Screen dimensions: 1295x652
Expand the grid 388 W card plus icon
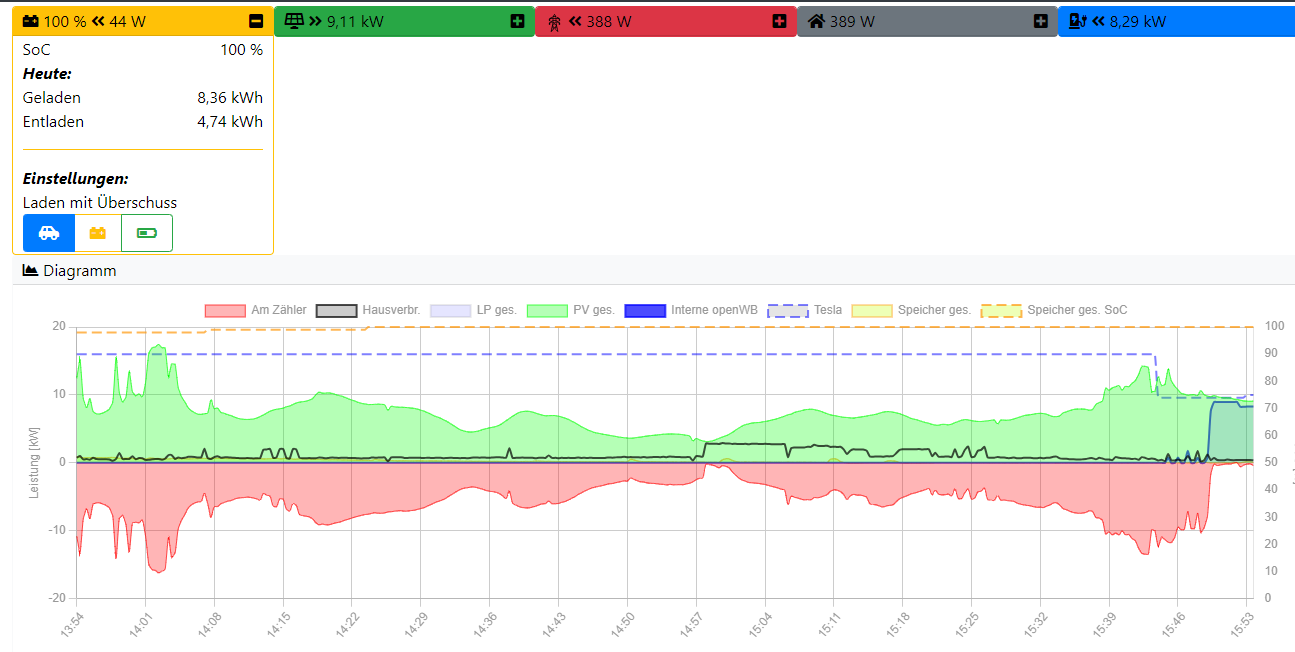[x=779, y=21]
